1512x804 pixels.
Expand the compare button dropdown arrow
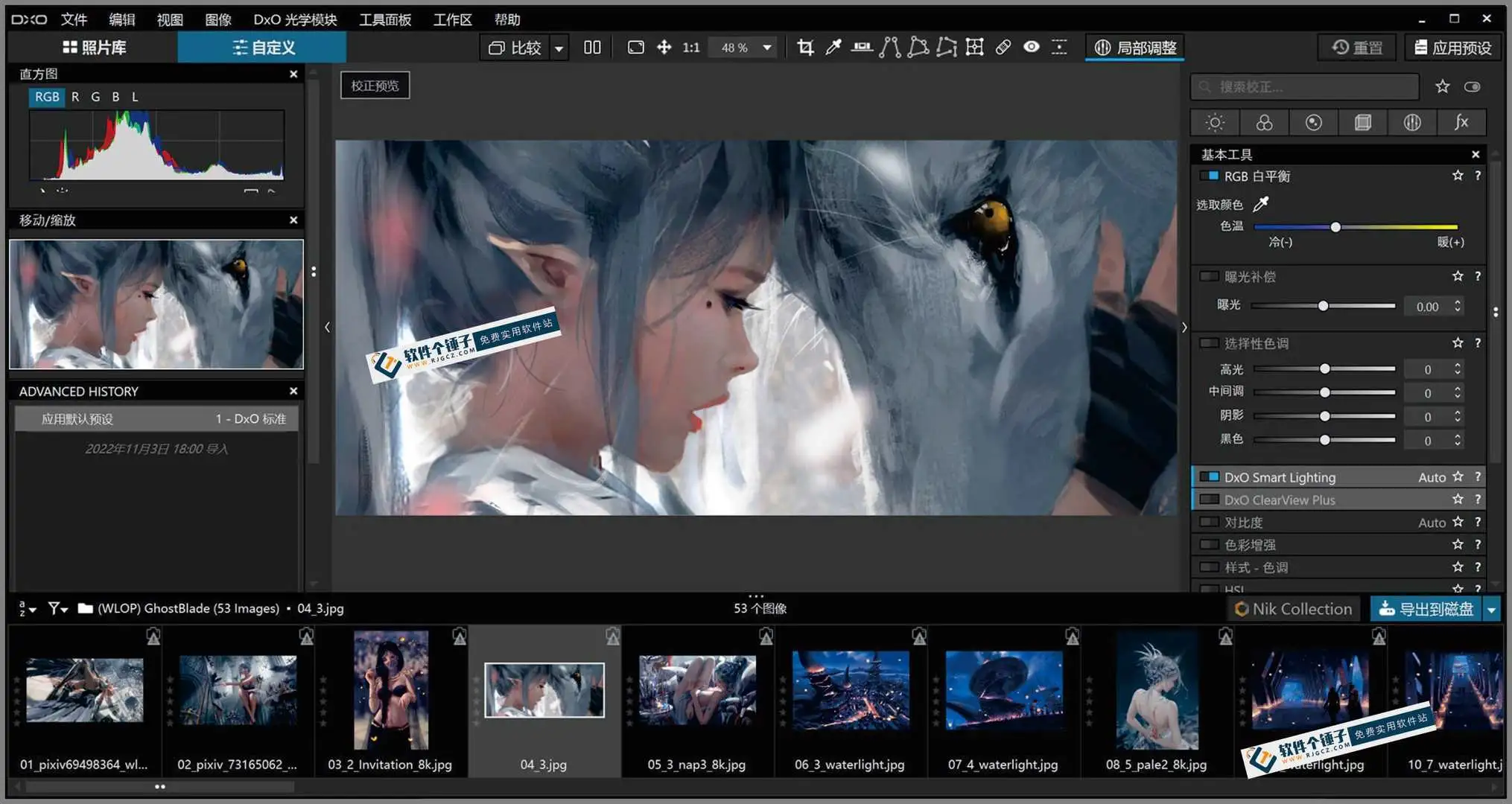[559, 47]
